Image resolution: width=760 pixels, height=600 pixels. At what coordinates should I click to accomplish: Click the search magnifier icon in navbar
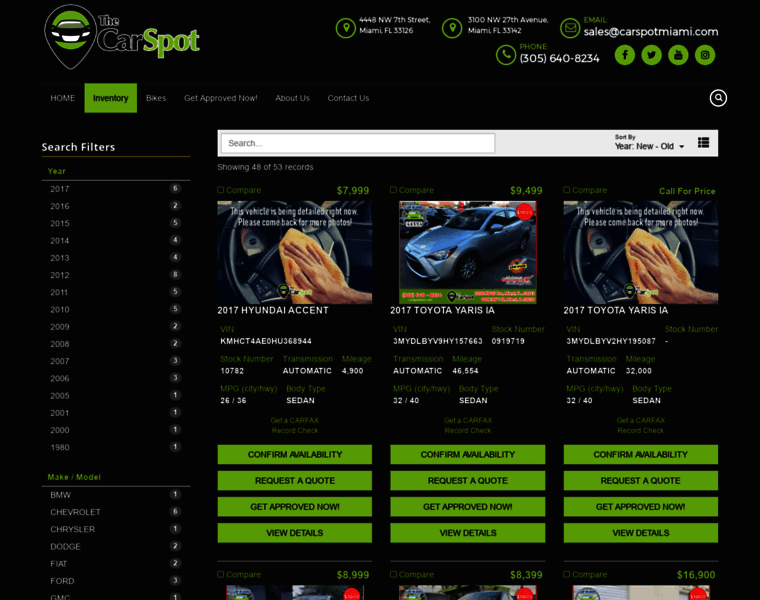click(718, 98)
